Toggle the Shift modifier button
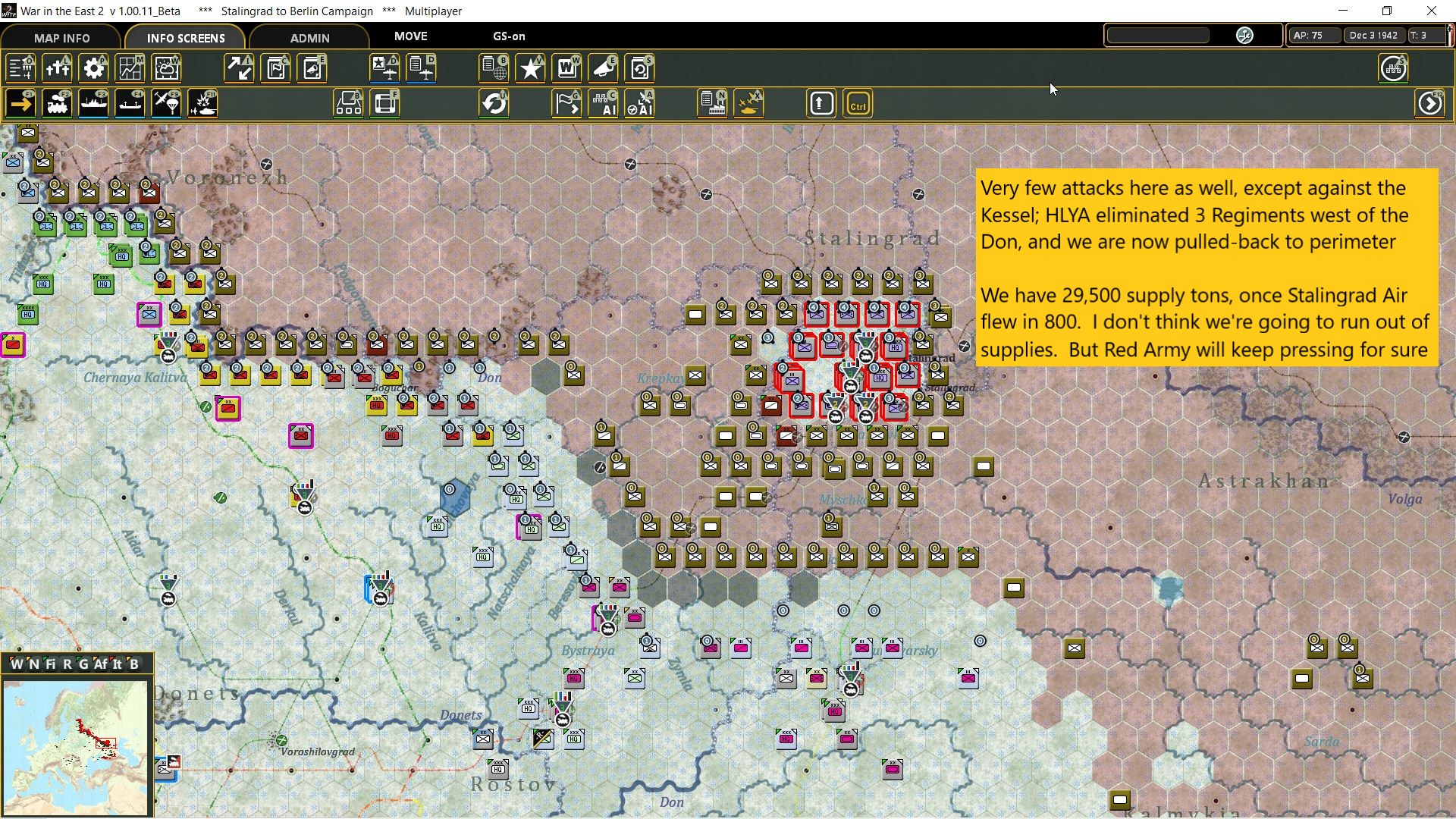The width and height of the screenshot is (1456, 819). [x=821, y=104]
